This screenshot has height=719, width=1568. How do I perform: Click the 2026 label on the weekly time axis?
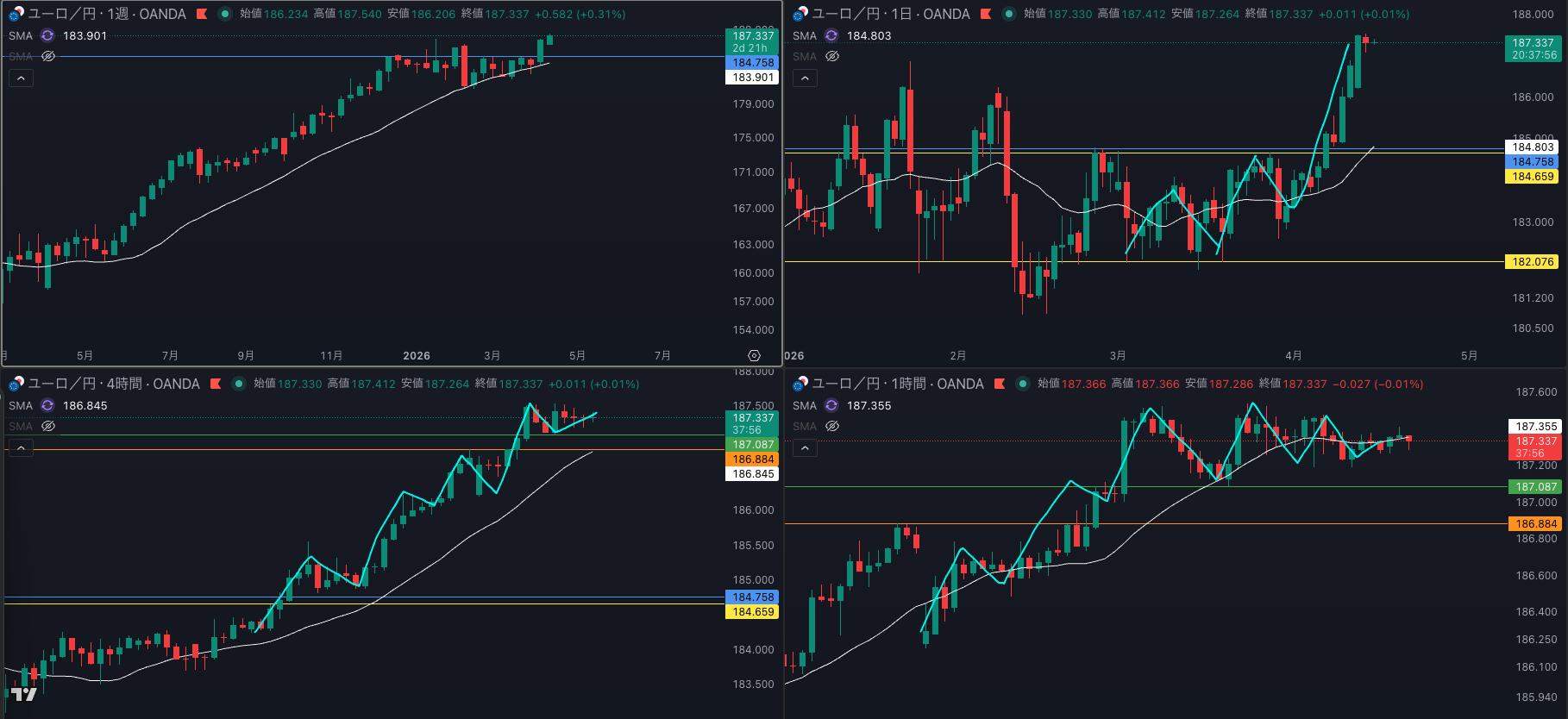click(x=417, y=355)
